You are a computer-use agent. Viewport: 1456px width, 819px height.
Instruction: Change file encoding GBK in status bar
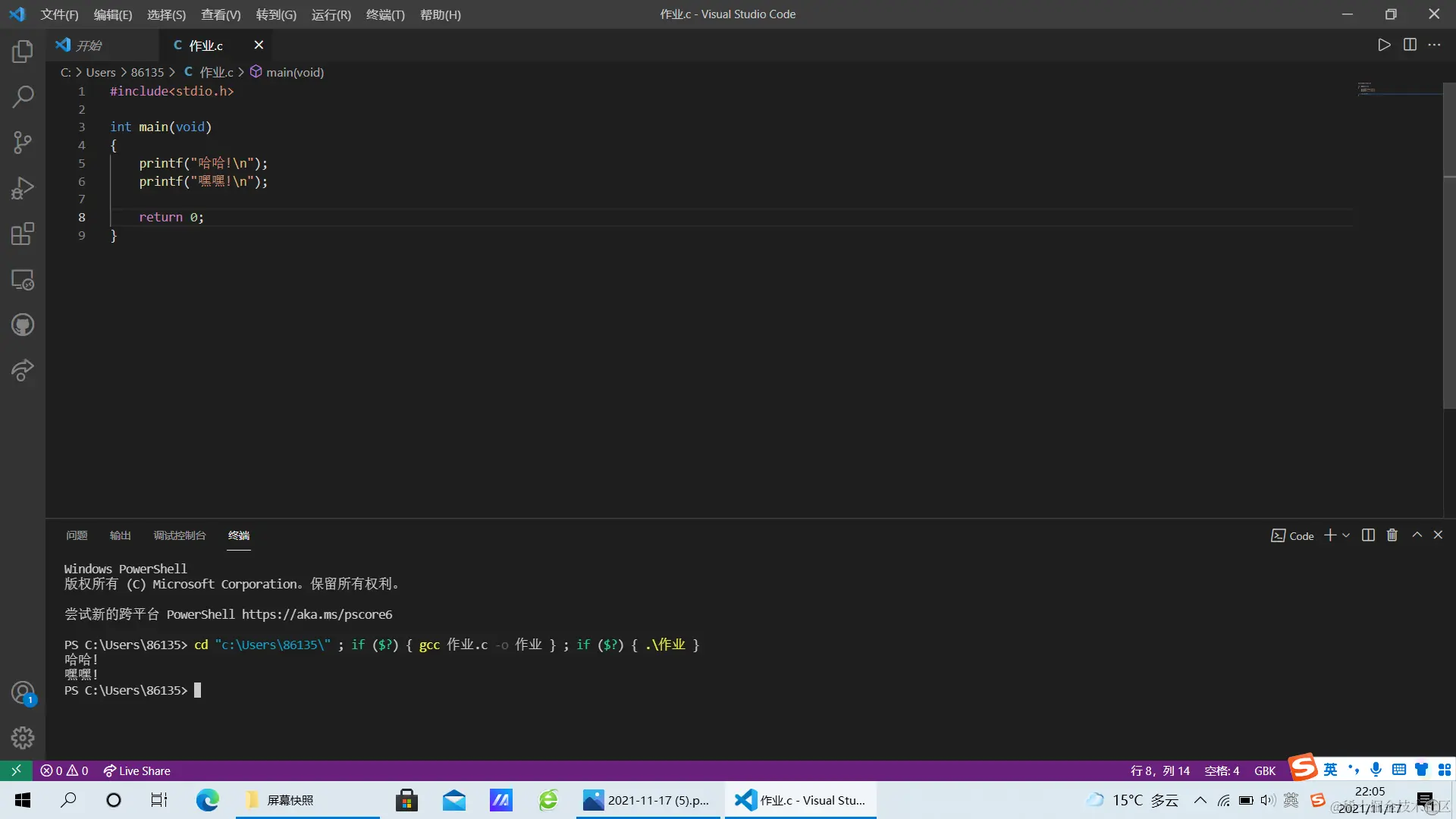1264,770
